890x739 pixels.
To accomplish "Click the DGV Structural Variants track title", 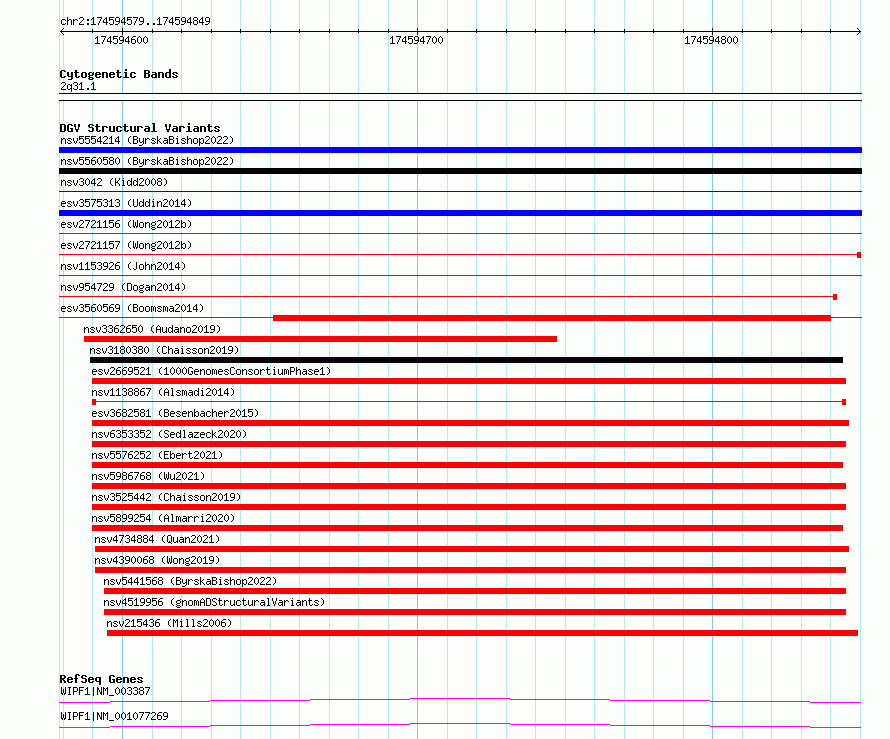I will click(140, 128).
